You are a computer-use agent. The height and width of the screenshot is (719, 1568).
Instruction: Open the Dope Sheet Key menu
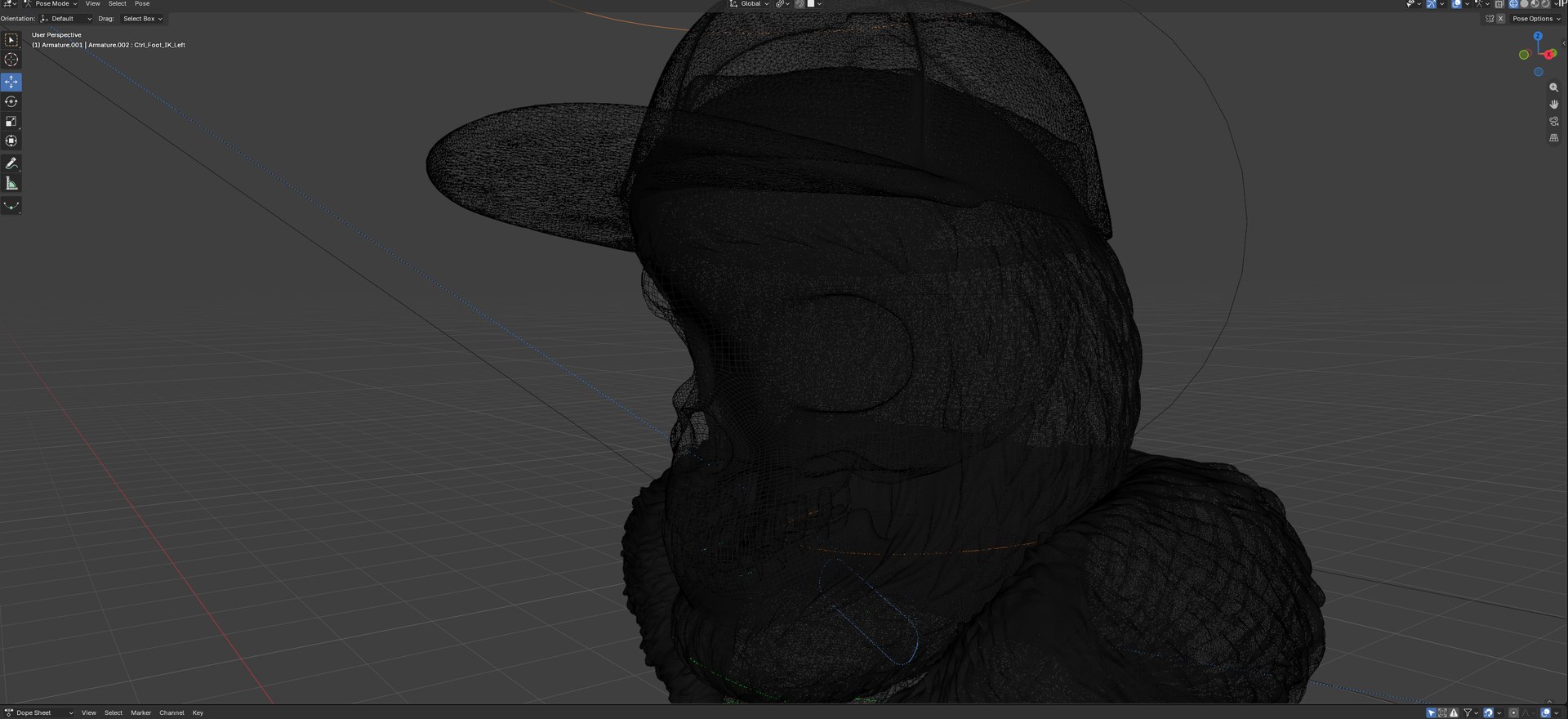[198, 712]
